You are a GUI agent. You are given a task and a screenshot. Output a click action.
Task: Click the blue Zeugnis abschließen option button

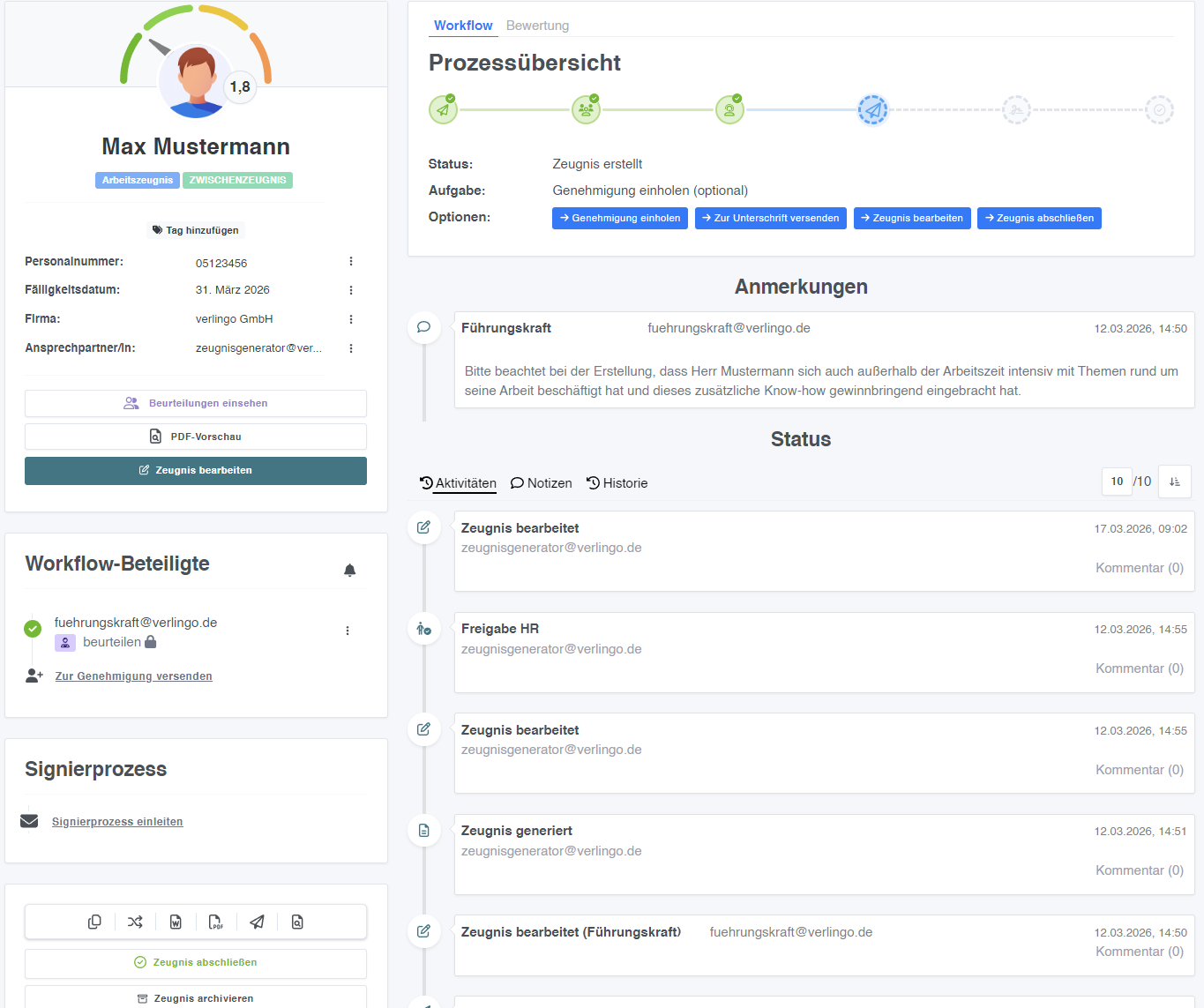(x=1039, y=218)
